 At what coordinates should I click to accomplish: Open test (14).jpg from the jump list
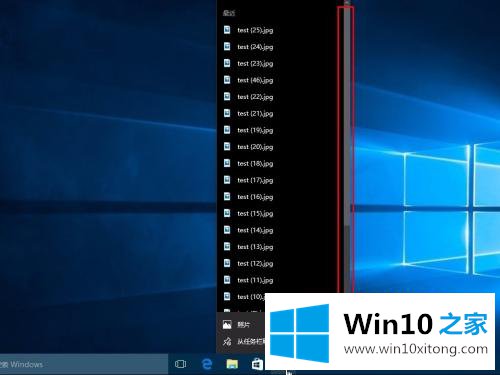[280, 230]
